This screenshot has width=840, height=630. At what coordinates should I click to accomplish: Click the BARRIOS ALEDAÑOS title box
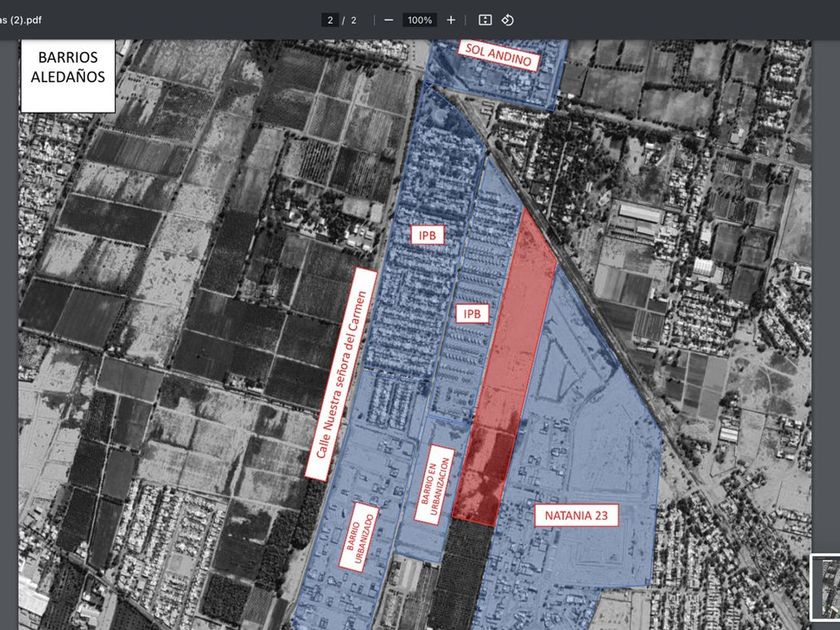click(68, 76)
